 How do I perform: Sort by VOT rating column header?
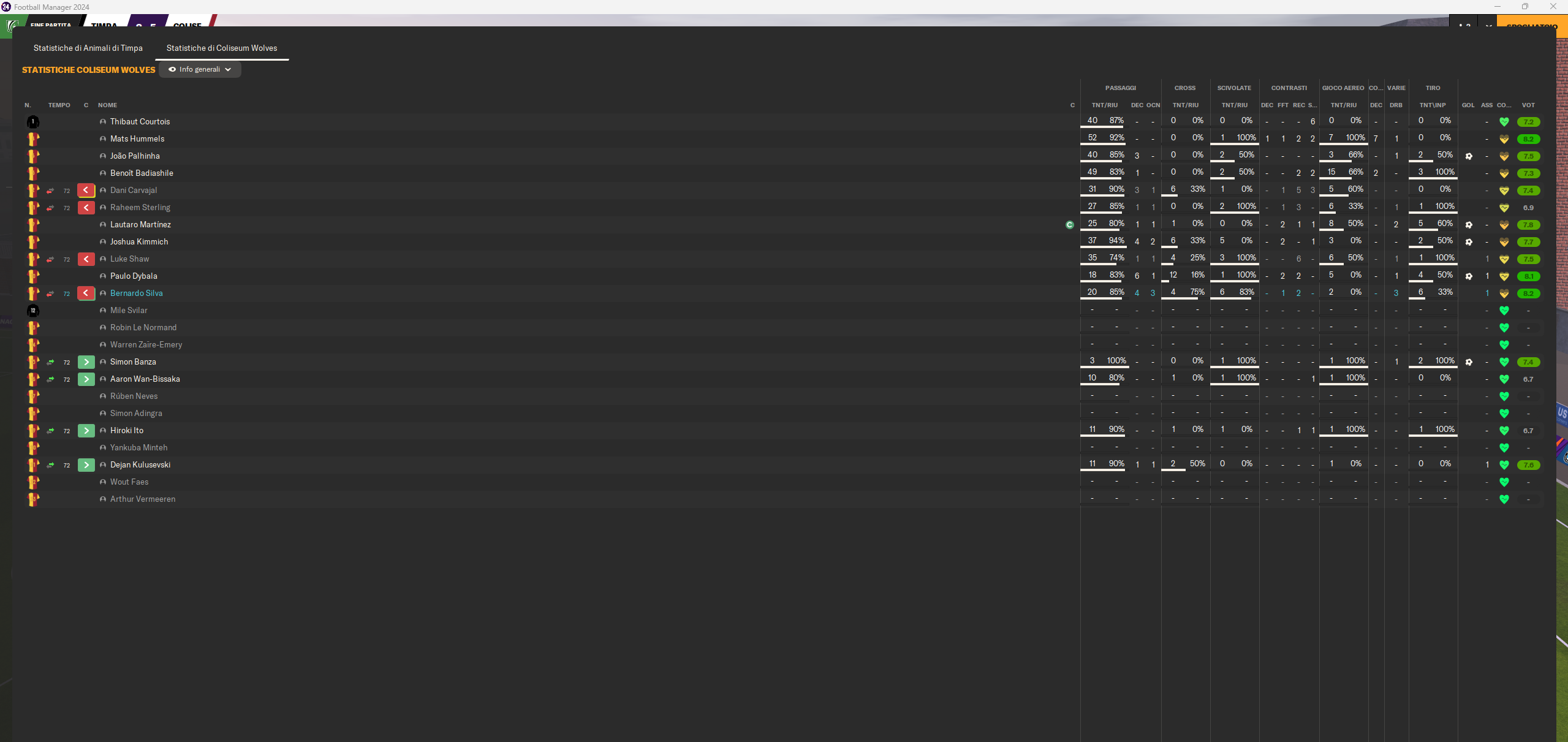point(1528,105)
